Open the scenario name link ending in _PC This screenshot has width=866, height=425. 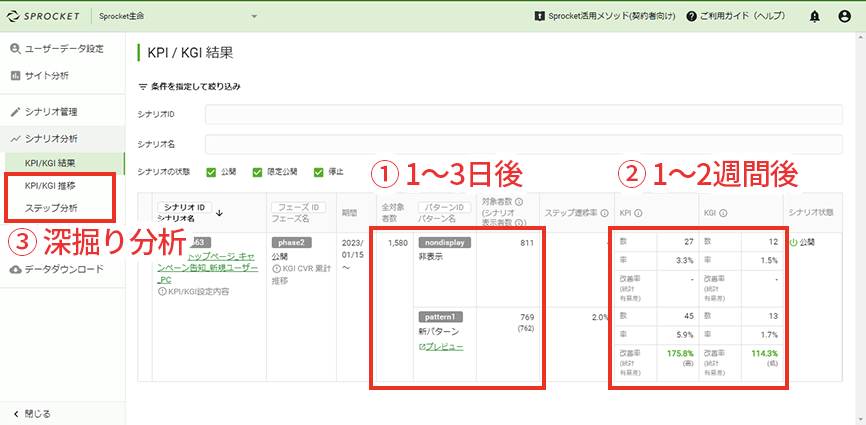[x=206, y=268]
